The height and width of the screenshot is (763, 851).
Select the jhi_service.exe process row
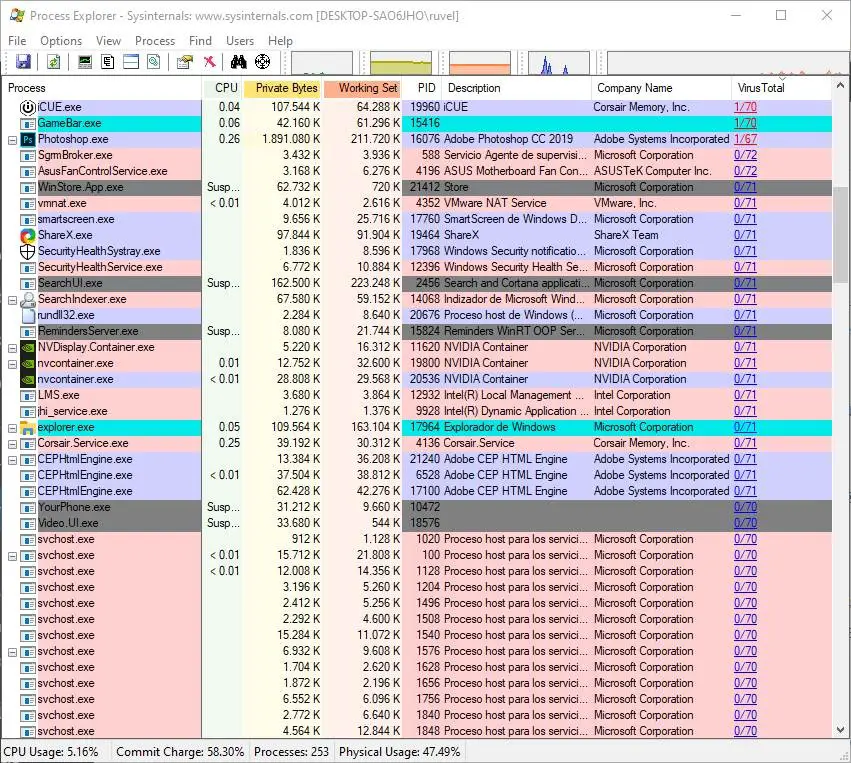pos(417,411)
